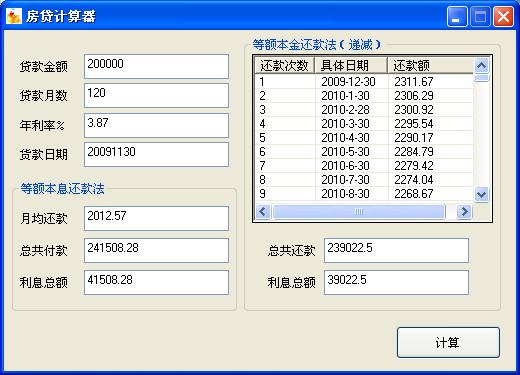
Task: Click the list's vertical scroll up arrow
Action: pyautogui.click(x=481, y=65)
